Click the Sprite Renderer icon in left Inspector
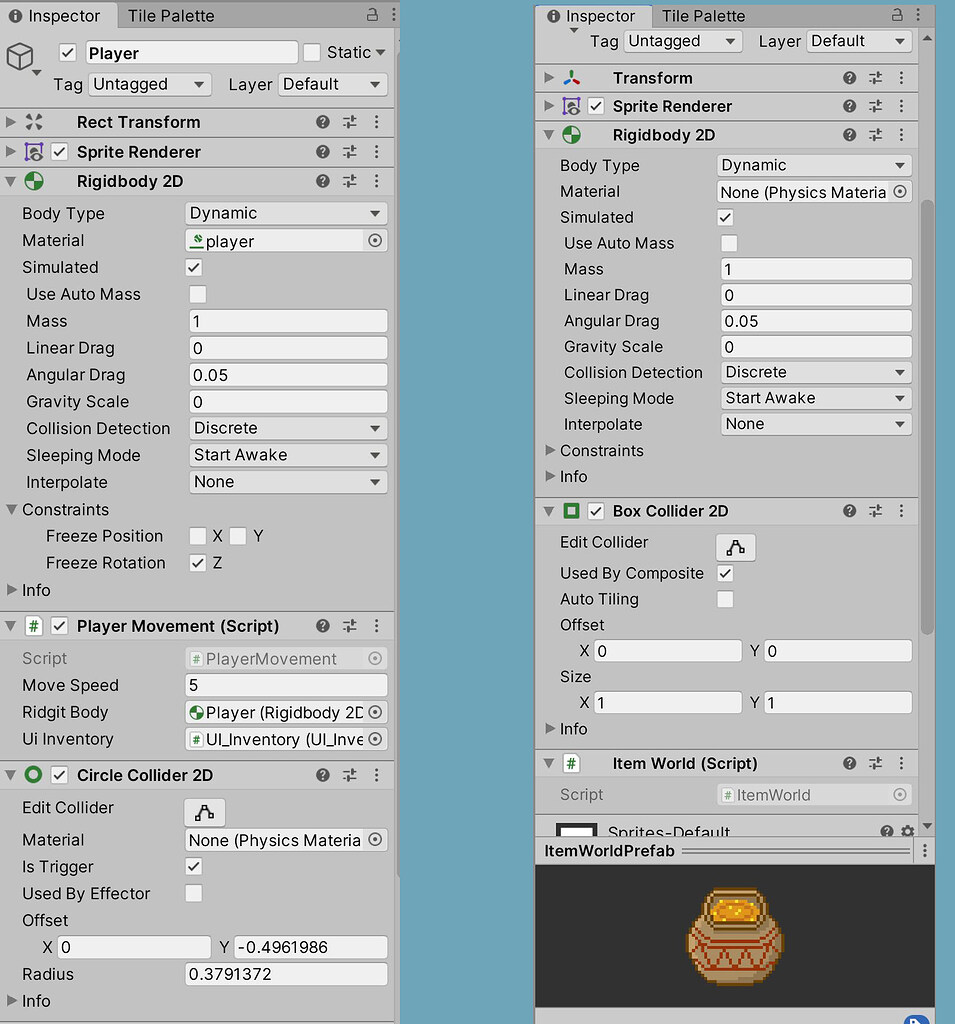Screen dimensions: 955x1024 [x=33, y=152]
